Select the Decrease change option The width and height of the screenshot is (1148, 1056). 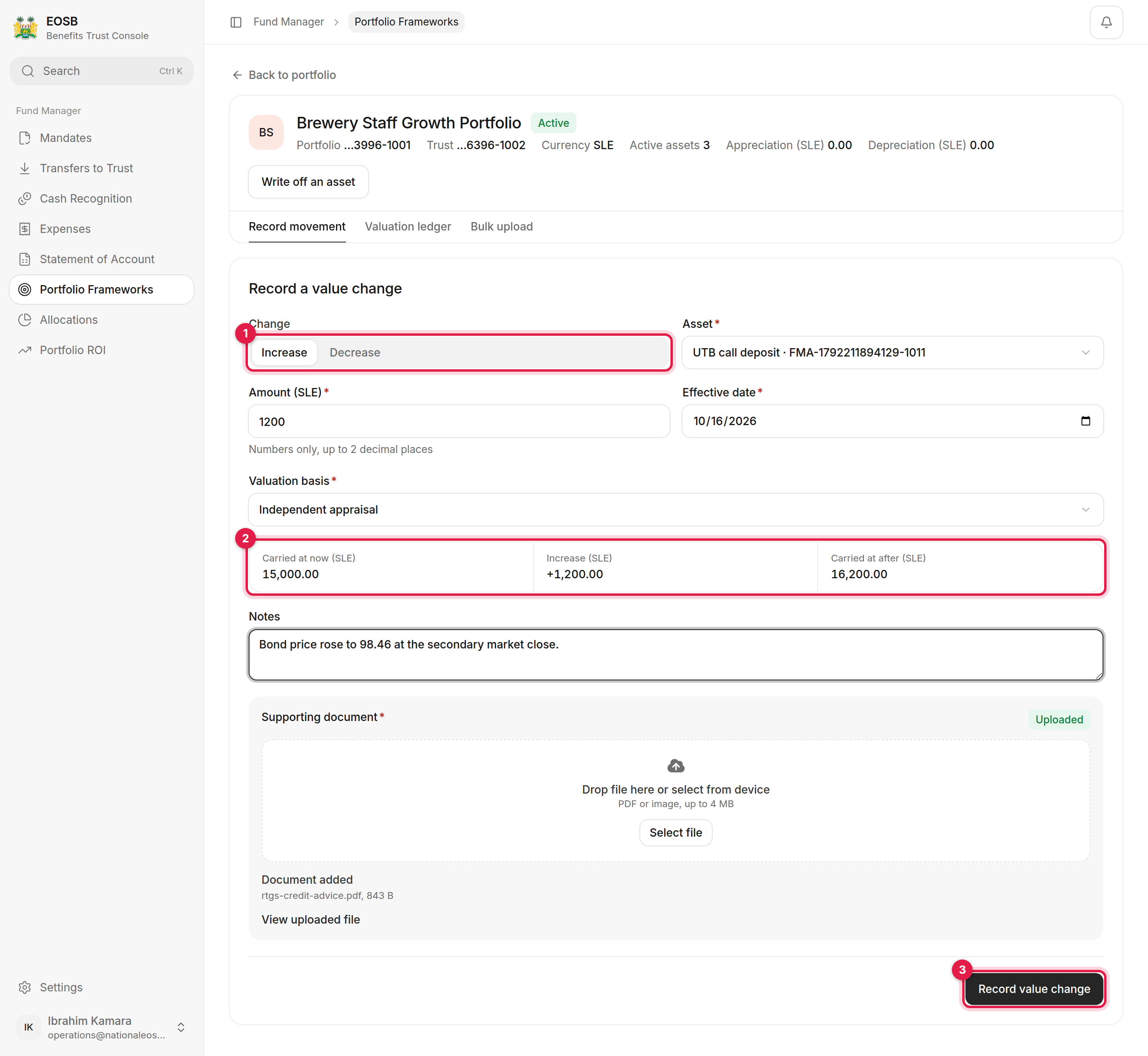click(355, 353)
